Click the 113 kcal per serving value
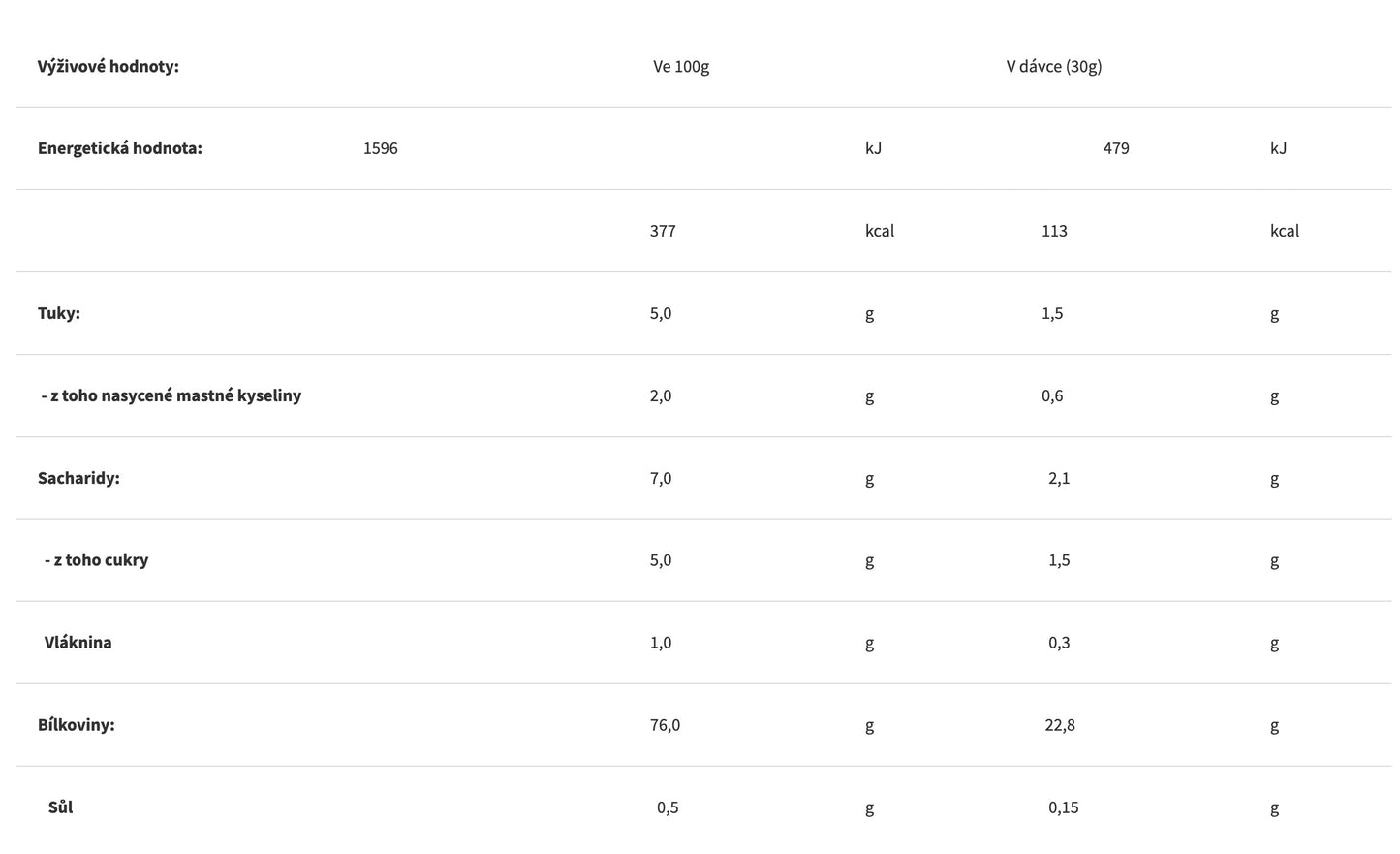The height and width of the screenshot is (854, 1400). (x=1054, y=231)
